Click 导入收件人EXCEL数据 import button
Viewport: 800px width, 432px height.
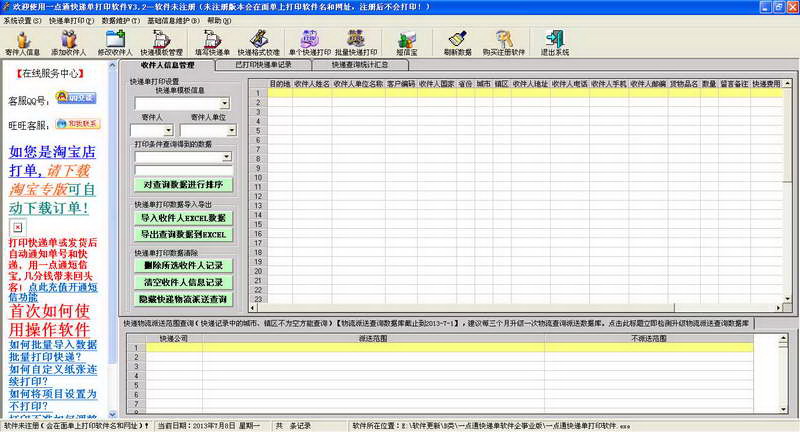[183, 218]
